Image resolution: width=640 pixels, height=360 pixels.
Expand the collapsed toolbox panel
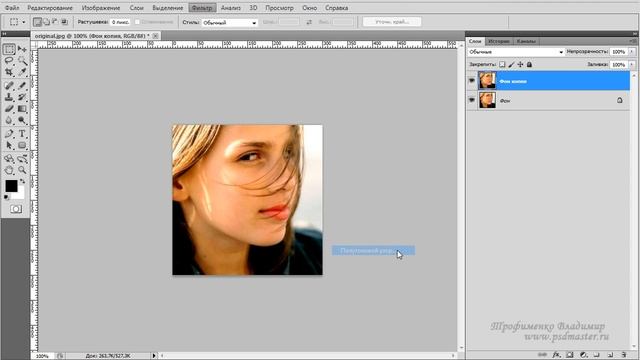pyautogui.click(x=4, y=34)
